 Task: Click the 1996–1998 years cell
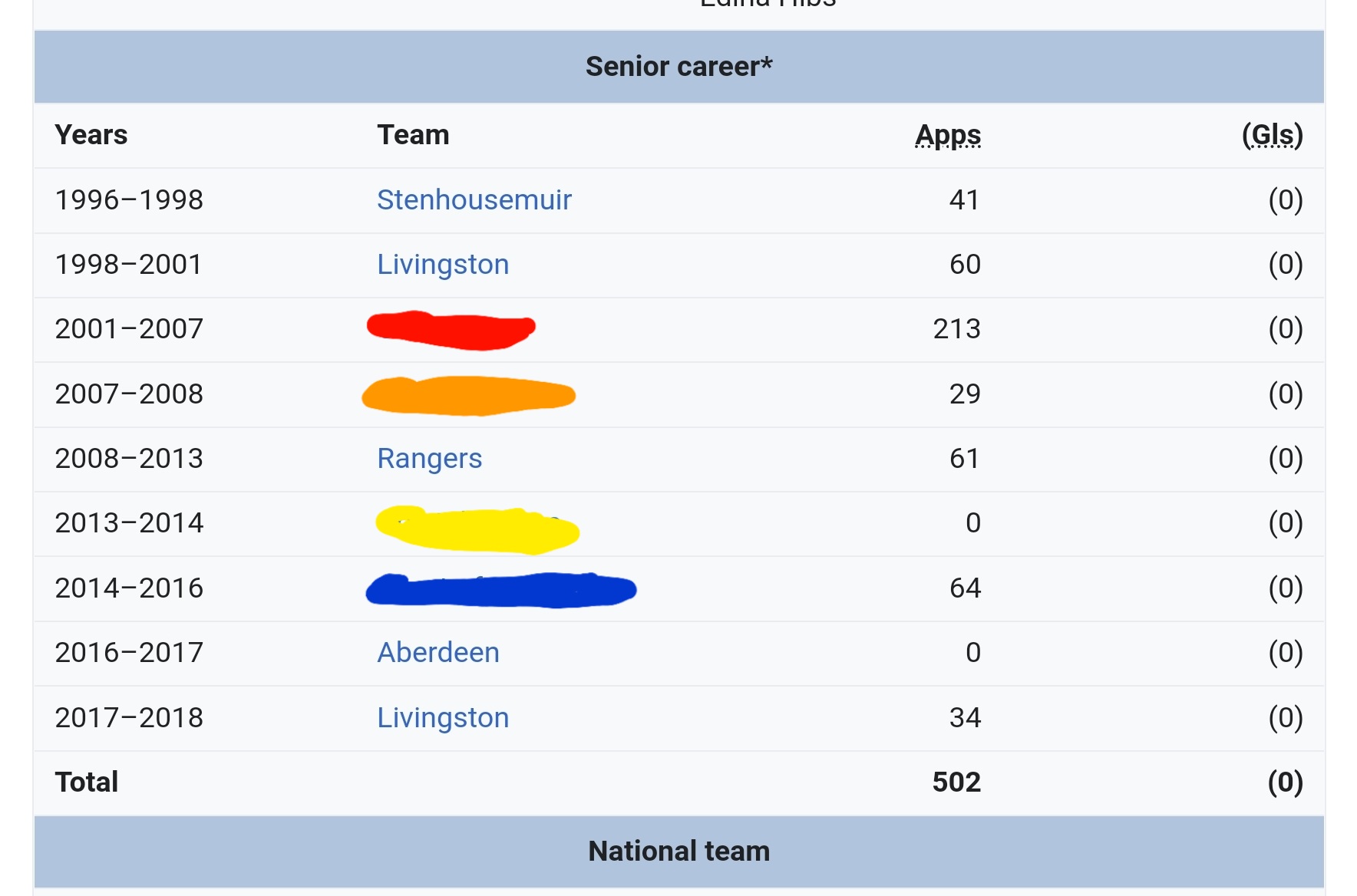pyautogui.click(x=129, y=199)
